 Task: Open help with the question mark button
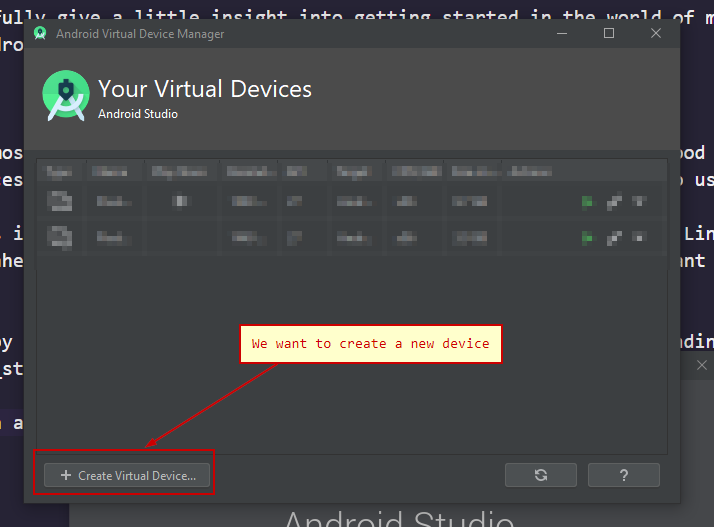[623, 475]
